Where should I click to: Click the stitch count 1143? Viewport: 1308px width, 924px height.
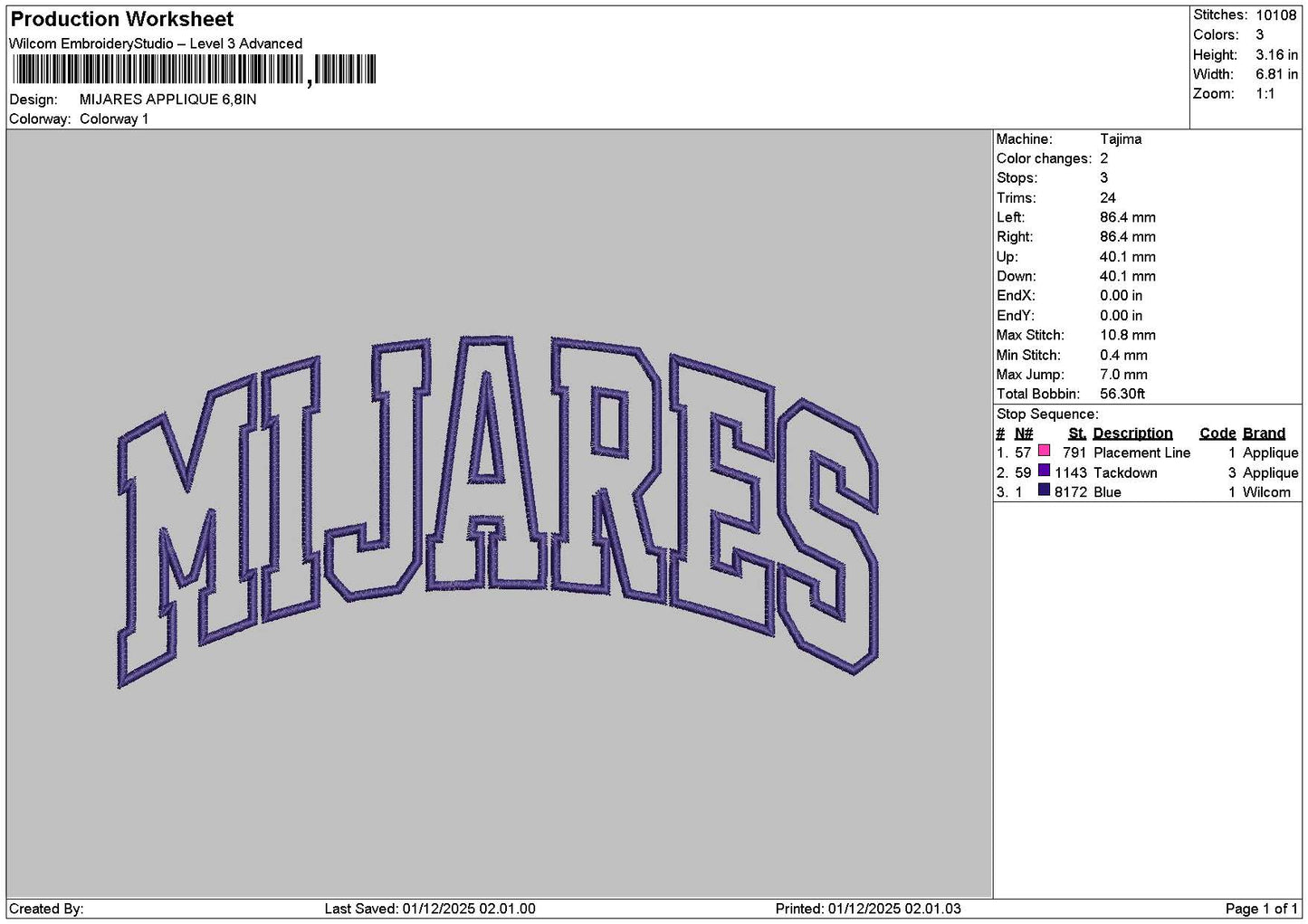coord(1070,472)
